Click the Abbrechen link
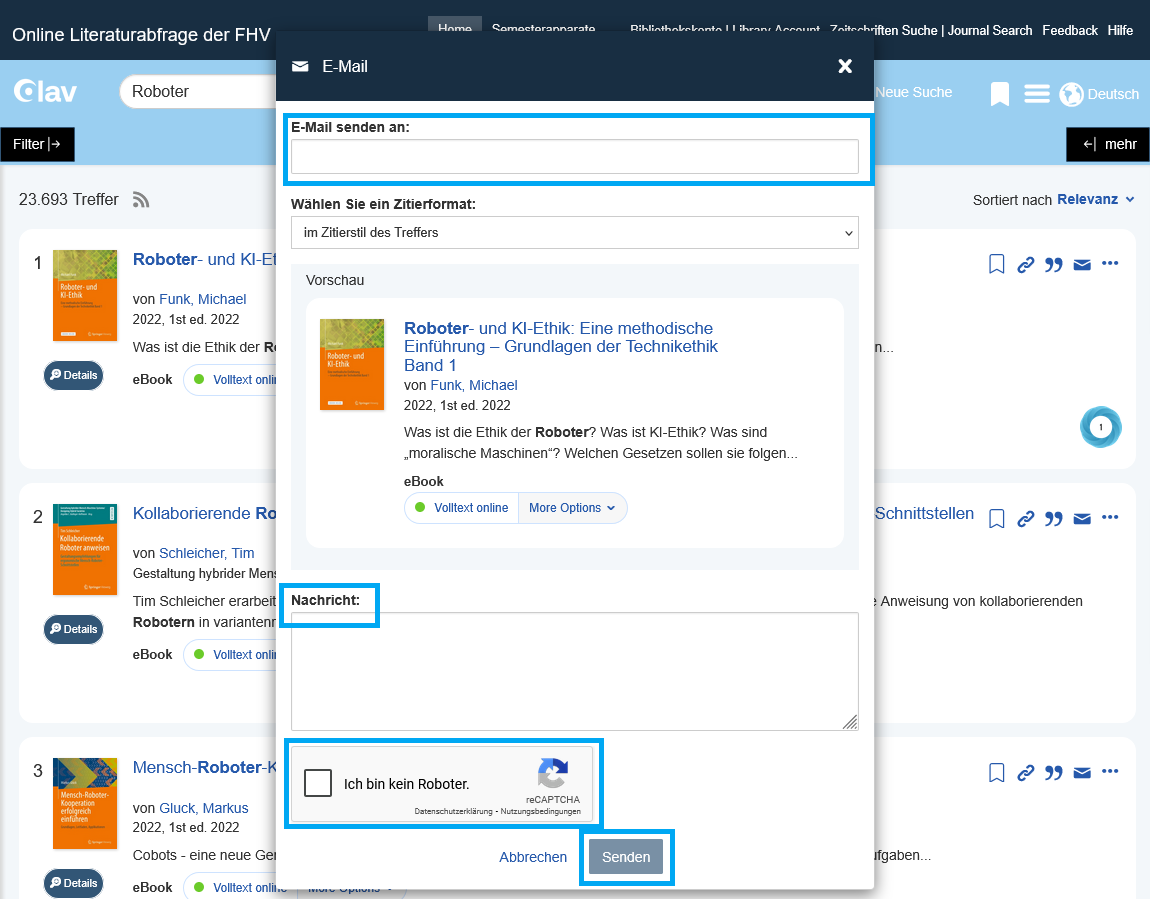 [x=533, y=857]
